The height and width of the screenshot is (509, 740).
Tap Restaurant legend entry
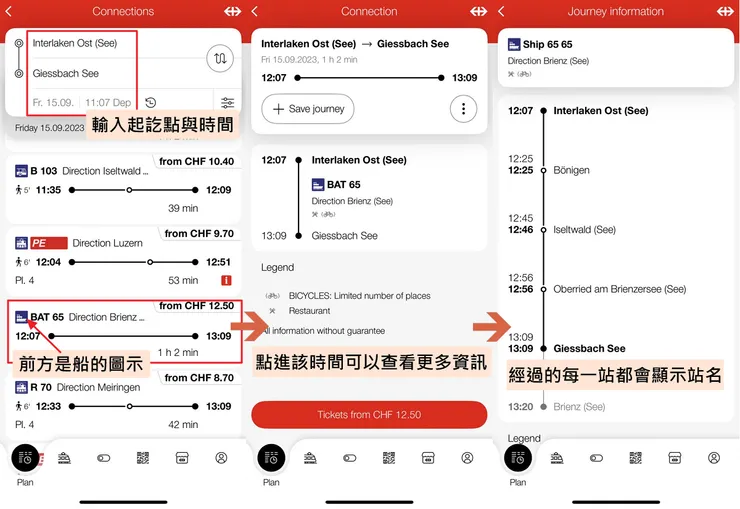(x=299, y=311)
